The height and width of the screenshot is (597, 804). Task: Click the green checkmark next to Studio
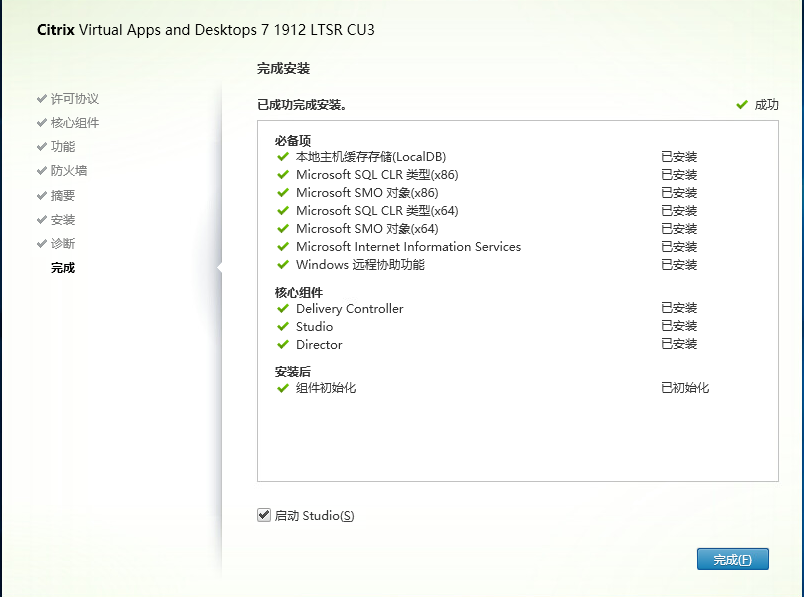pyautogui.click(x=283, y=327)
